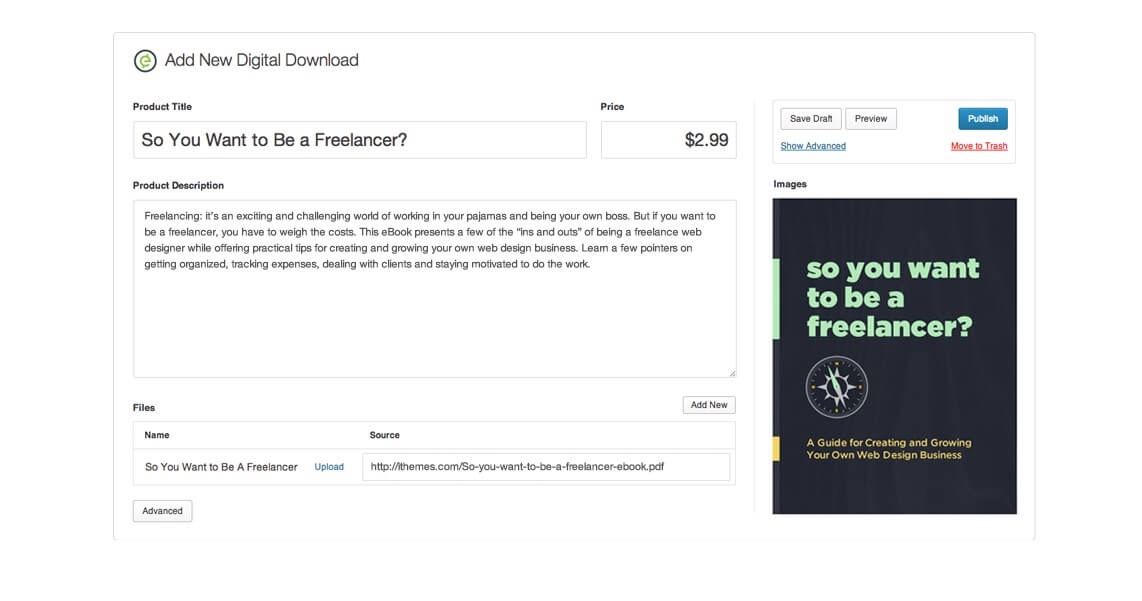Click the Advanced button below Files
Image resolution: width=1142 pixels, height=601 pixels.
tap(162, 511)
